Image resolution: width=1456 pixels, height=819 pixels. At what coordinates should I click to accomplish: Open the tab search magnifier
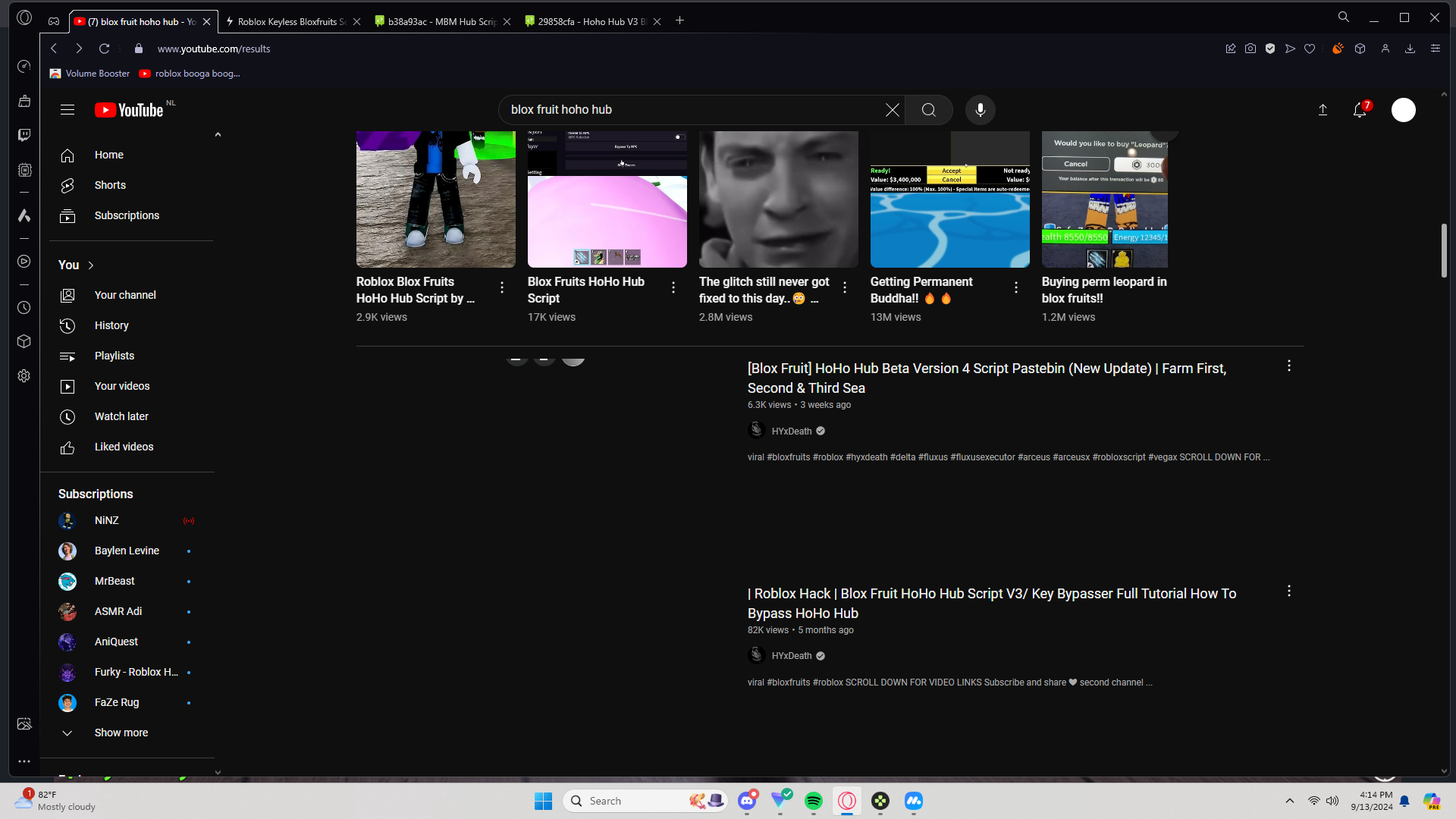[x=1344, y=17]
